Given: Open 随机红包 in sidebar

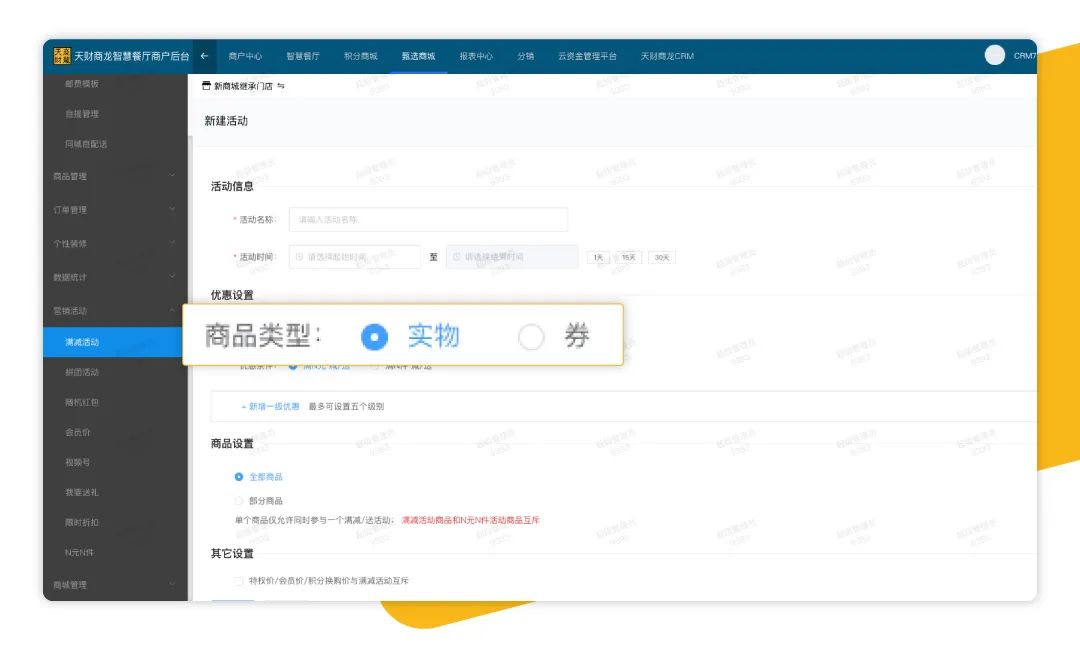Looking at the screenshot, I should (x=82, y=402).
